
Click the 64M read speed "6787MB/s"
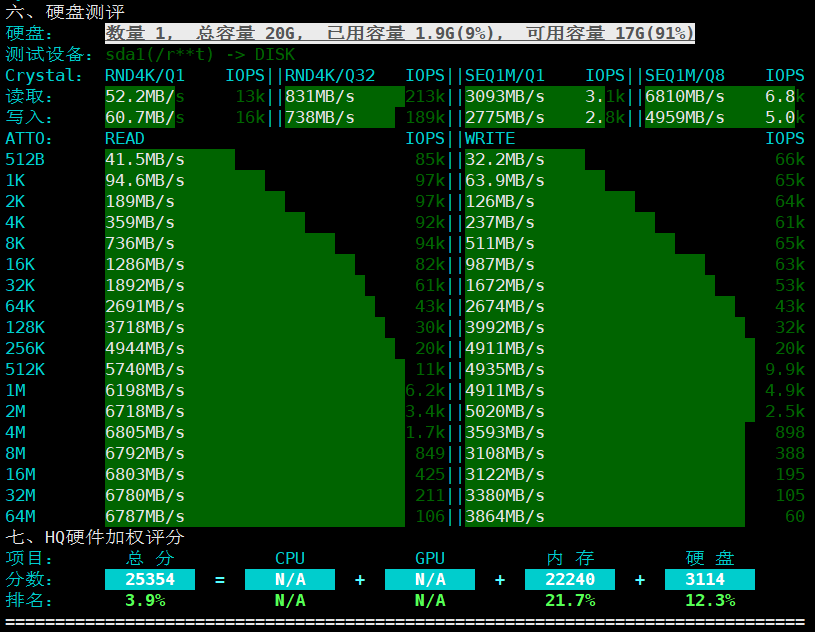[145, 517]
